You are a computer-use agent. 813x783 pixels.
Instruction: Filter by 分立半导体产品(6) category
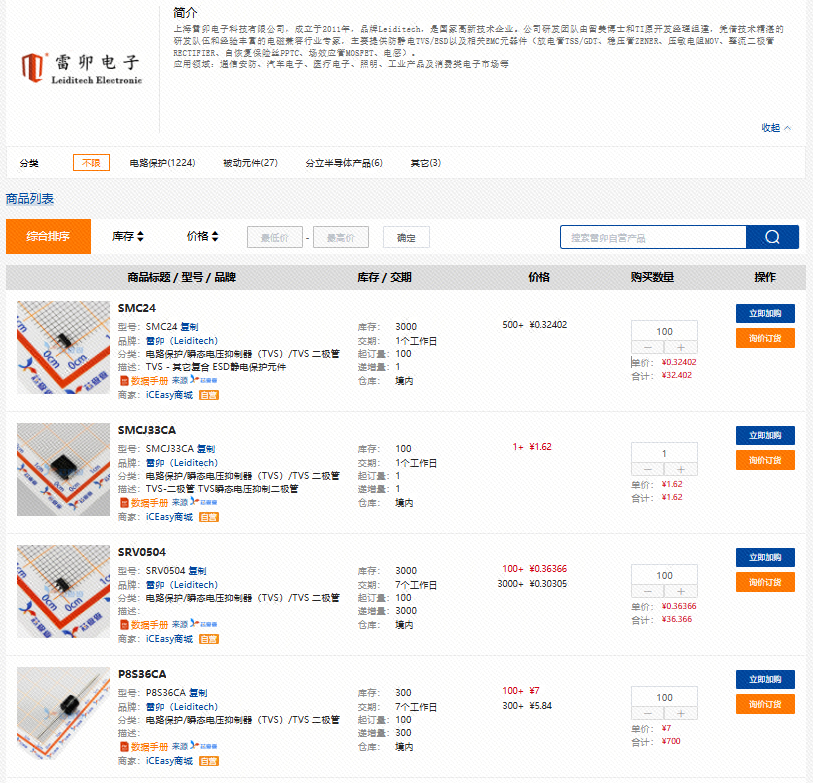344,163
